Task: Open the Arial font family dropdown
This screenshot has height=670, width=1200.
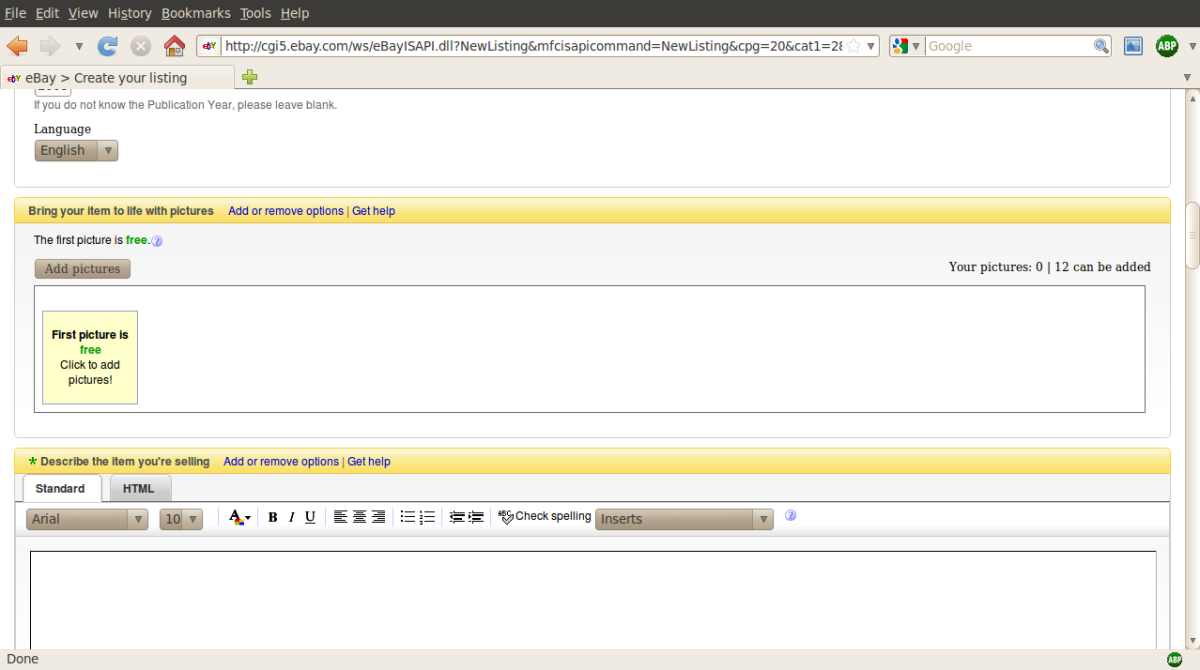Action: coord(87,519)
